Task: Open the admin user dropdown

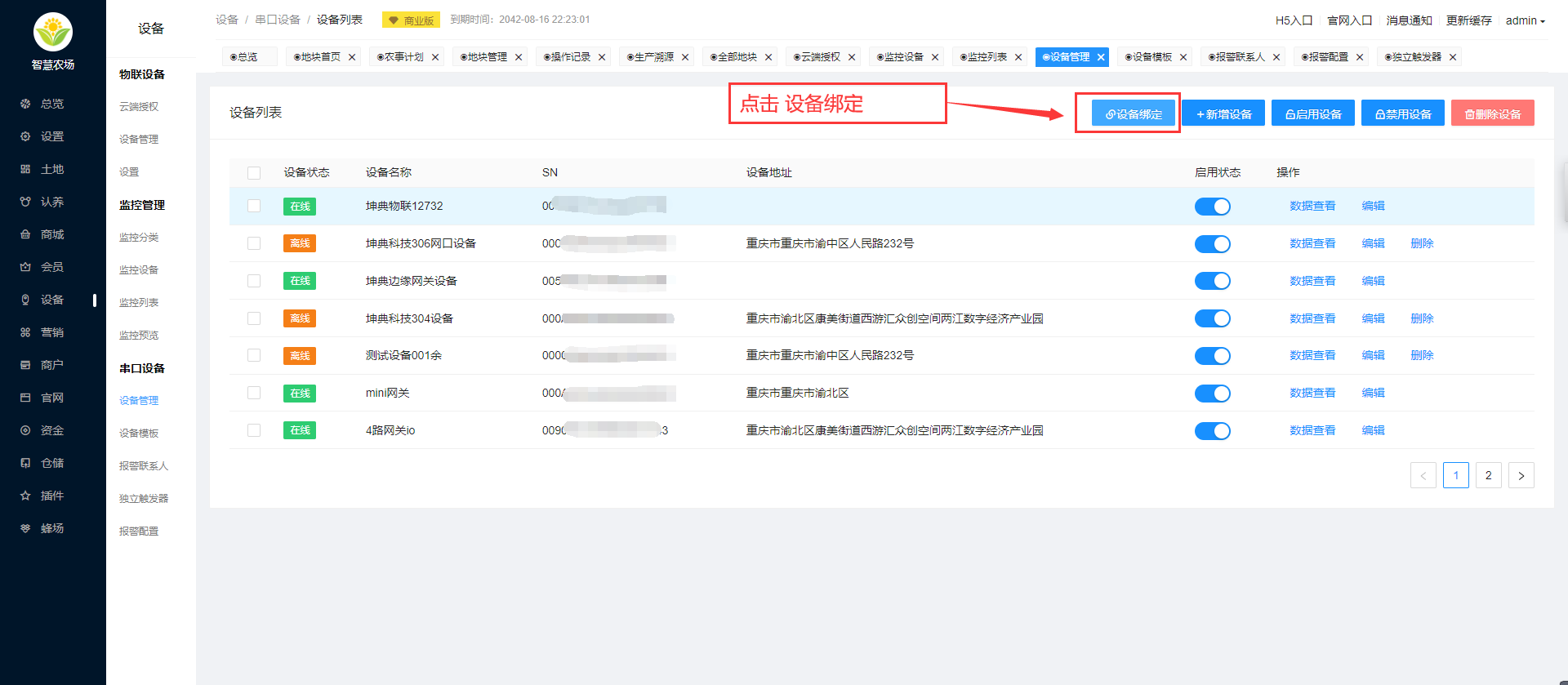Action: coord(1526,20)
